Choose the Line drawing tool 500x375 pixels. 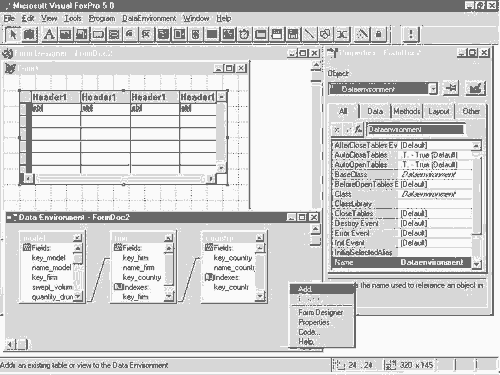coord(309,34)
